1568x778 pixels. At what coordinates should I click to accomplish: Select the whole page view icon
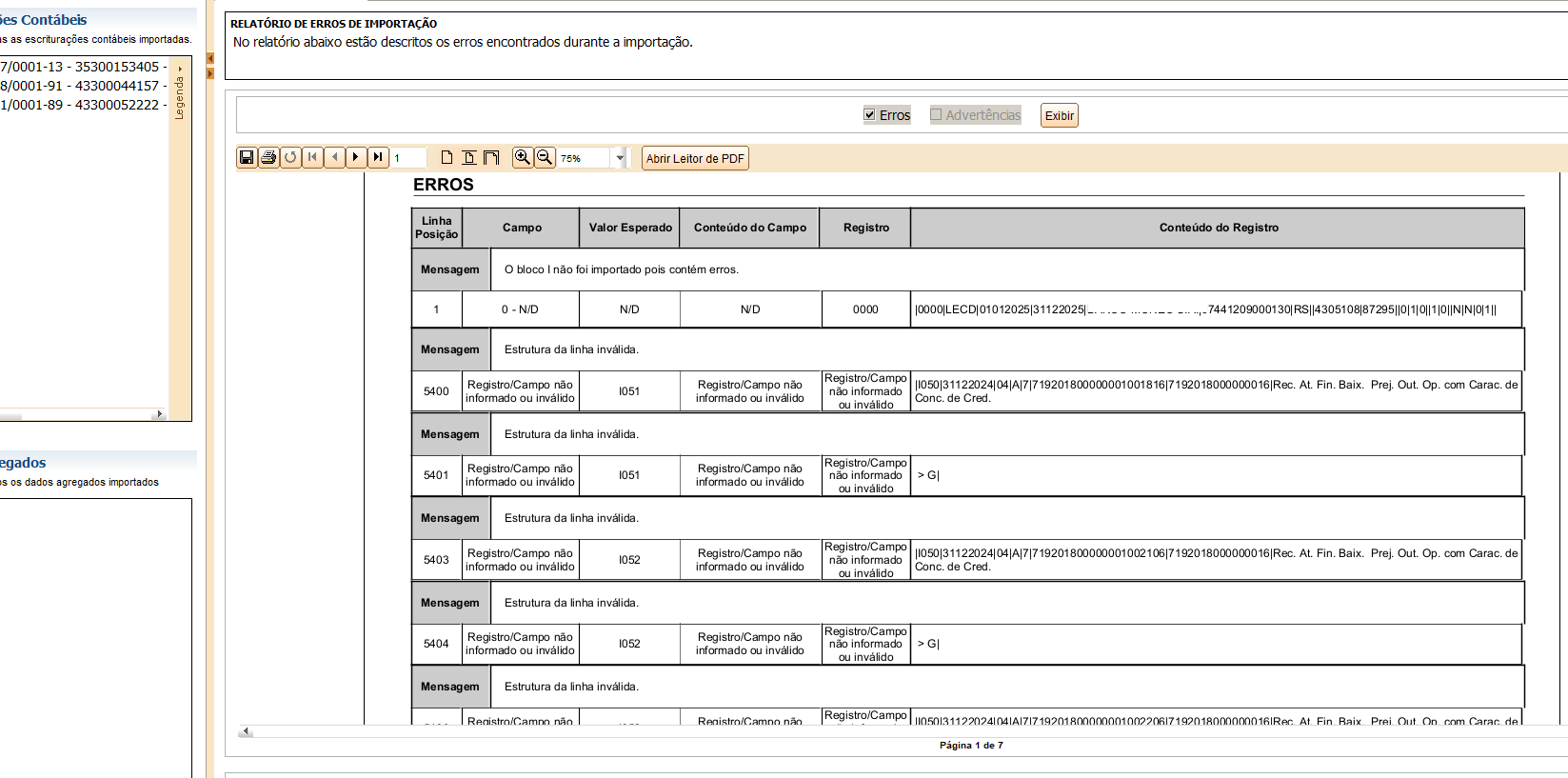(x=447, y=157)
